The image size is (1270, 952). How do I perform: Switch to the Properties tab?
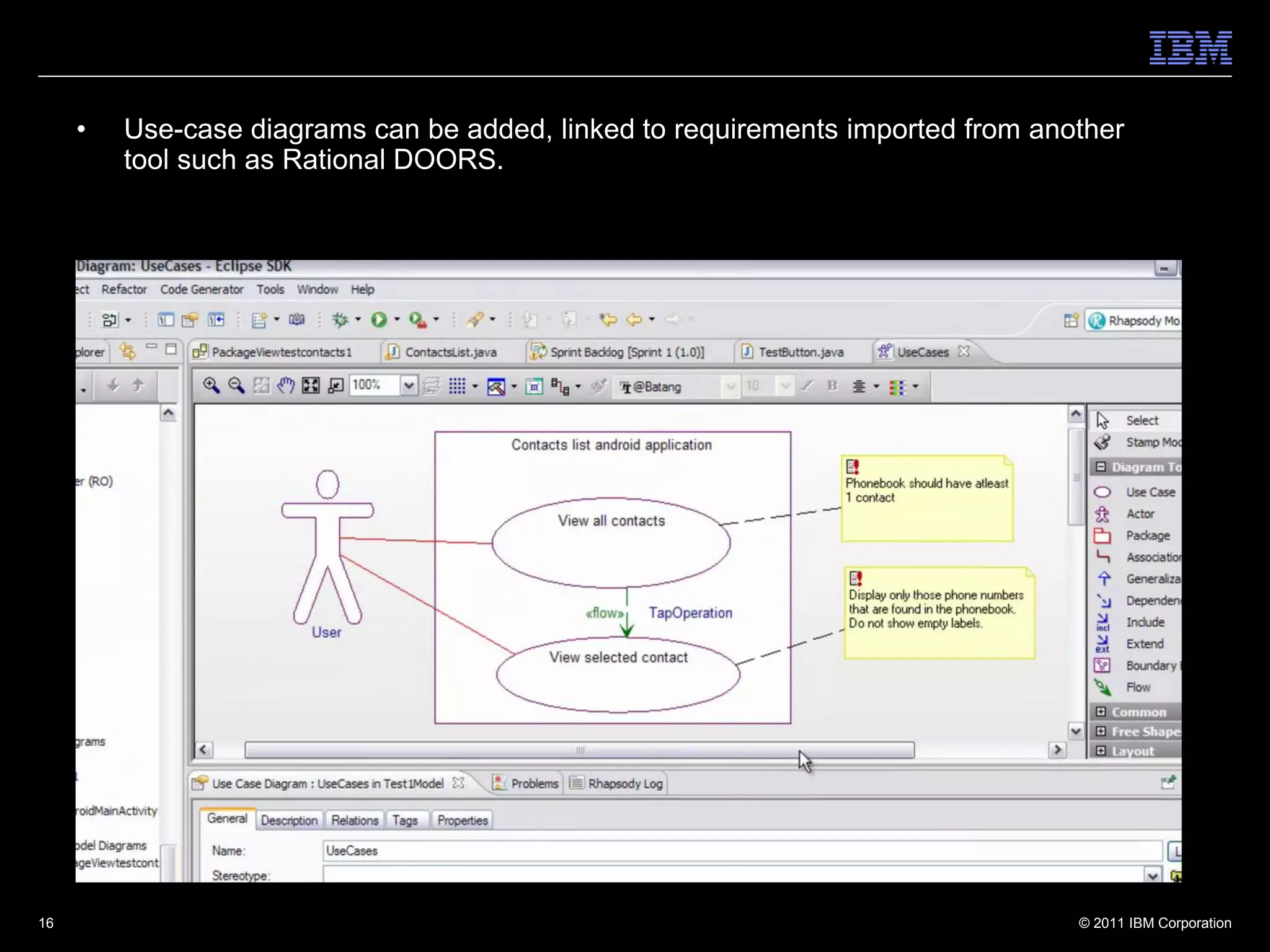[x=463, y=820]
